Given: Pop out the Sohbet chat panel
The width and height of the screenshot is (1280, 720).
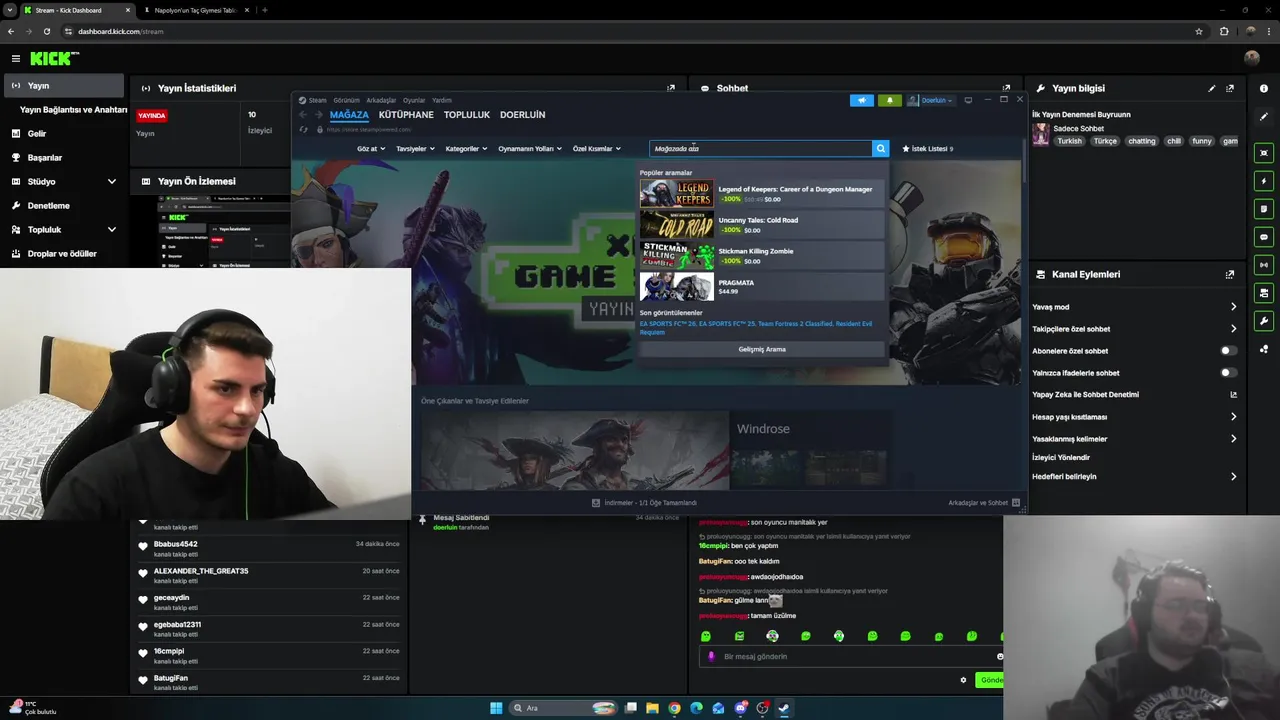Looking at the screenshot, I should coord(1006,88).
